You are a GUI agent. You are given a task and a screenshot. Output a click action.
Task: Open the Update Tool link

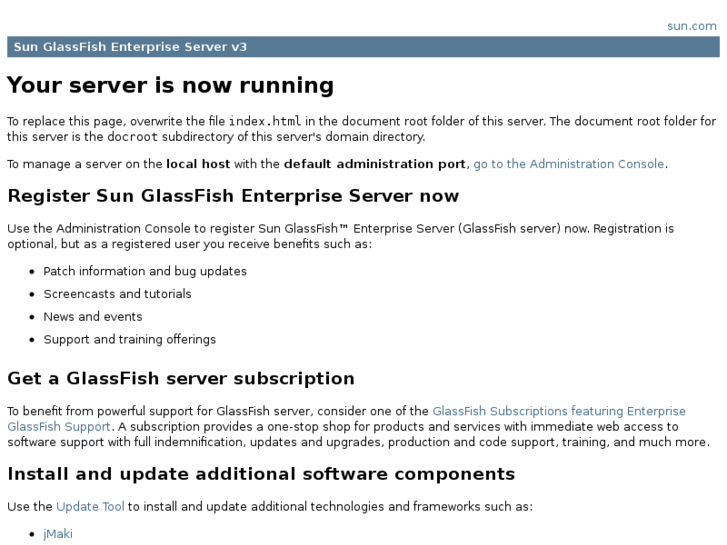pyautogui.click(x=90, y=507)
